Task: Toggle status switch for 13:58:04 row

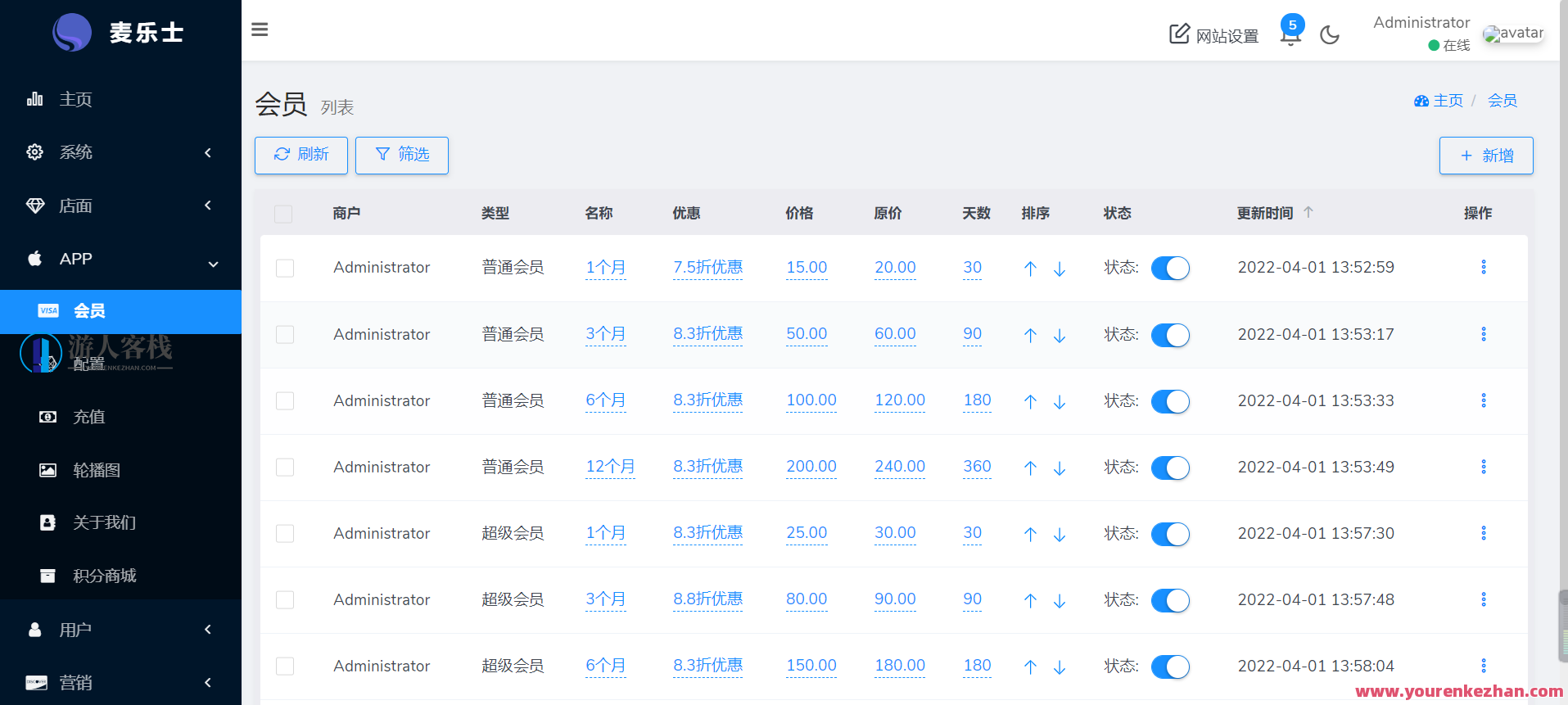Action: pyautogui.click(x=1170, y=667)
